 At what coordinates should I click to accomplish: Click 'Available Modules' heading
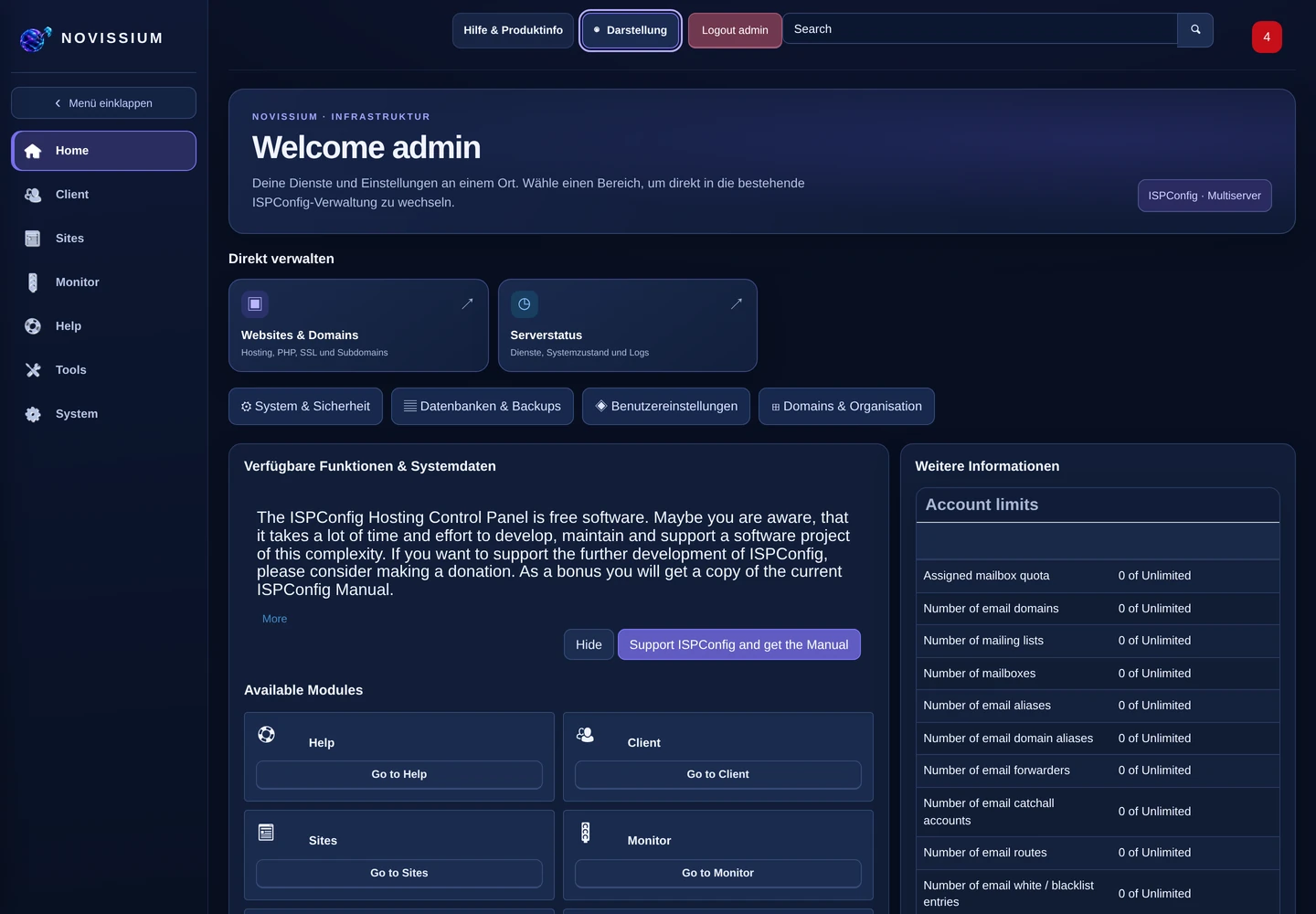[303, 690]
